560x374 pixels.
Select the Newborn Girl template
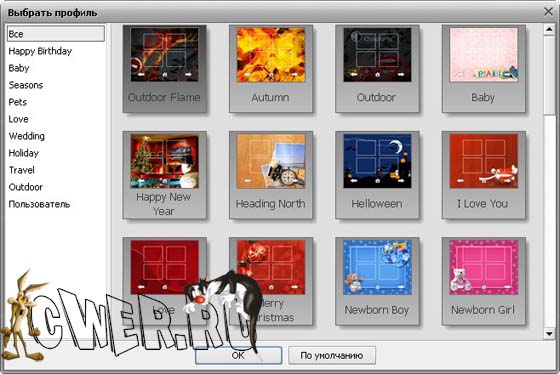[484, 281]
